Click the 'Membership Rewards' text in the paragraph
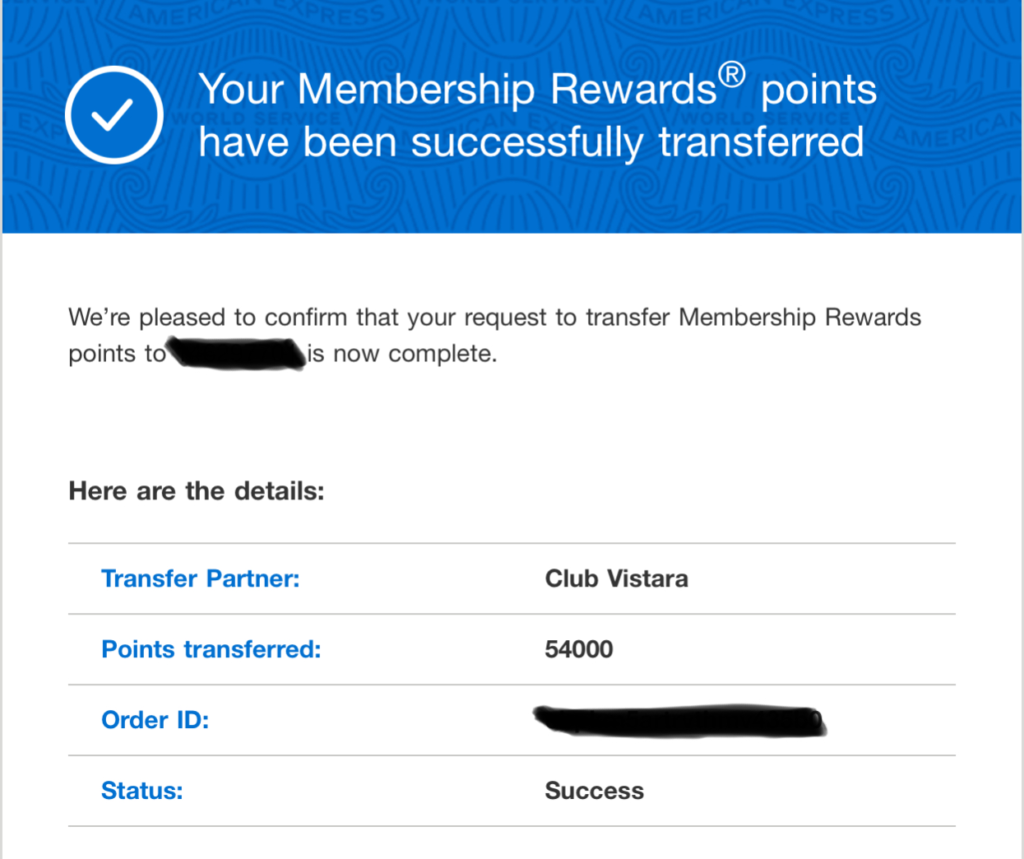This screenshot has width=1024, height=859. click(800, 317)
